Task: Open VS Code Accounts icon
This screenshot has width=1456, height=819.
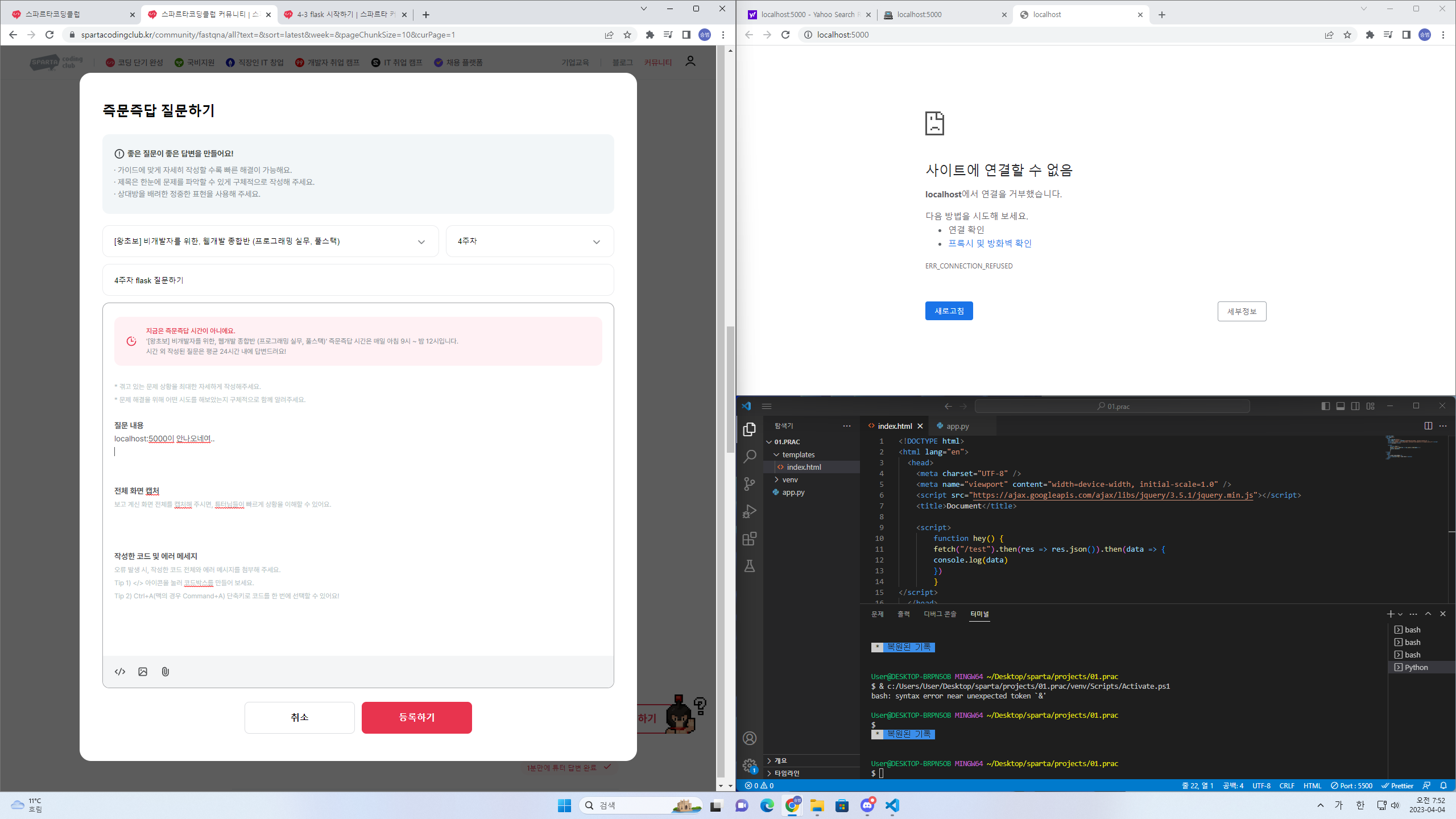Action: tap(750, 738)
